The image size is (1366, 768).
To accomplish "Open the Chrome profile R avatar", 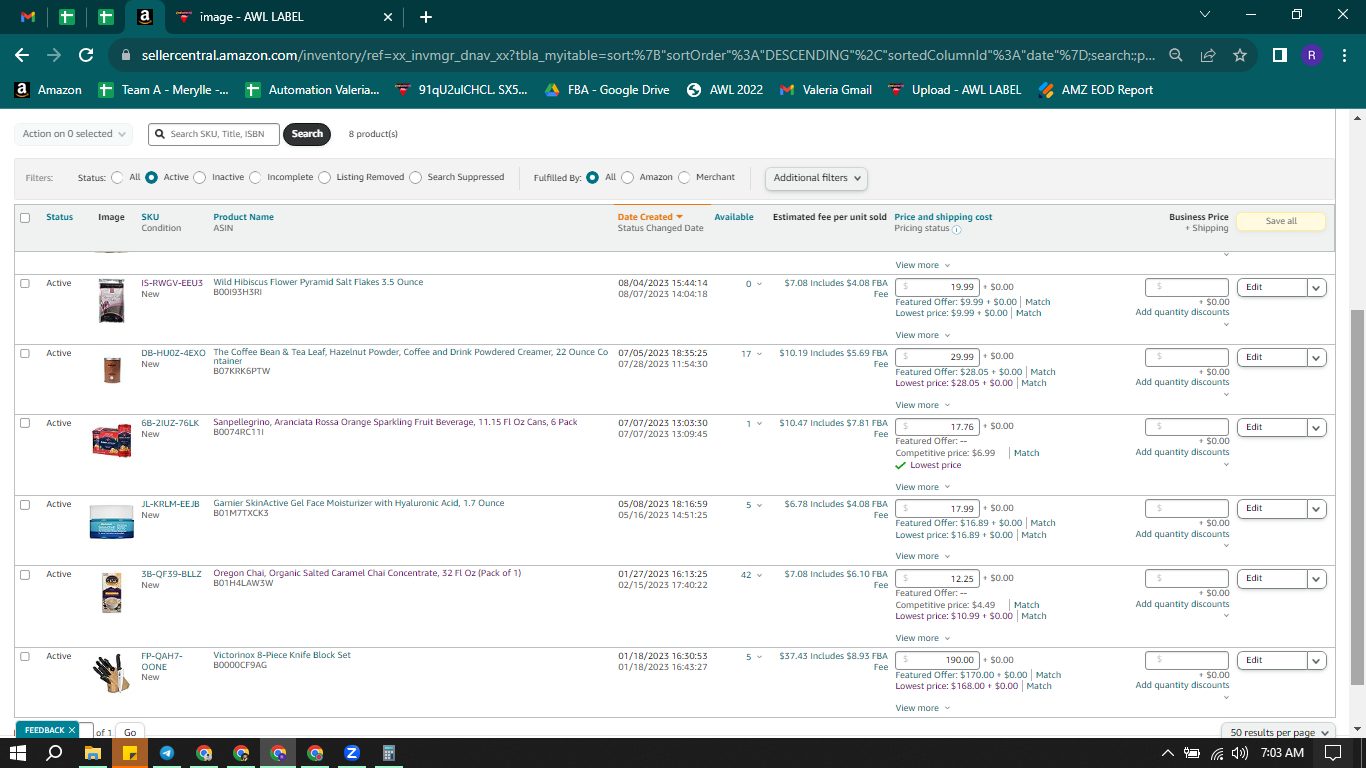I will (x=1312, y=56).
